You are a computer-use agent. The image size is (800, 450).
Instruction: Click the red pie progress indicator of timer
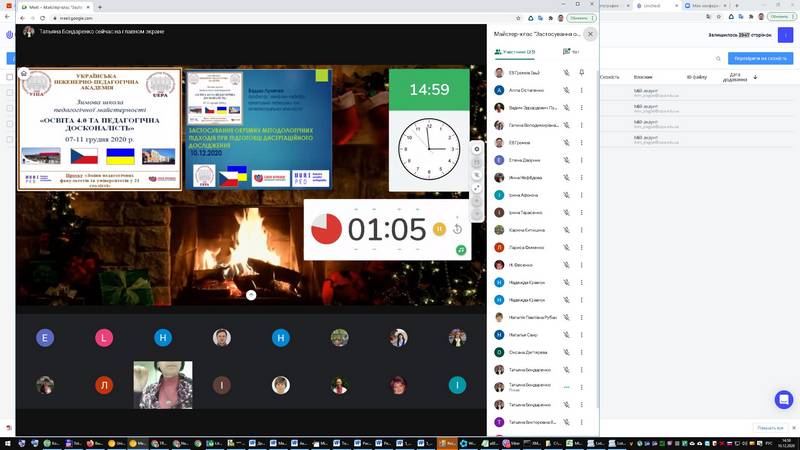point(326,229)
